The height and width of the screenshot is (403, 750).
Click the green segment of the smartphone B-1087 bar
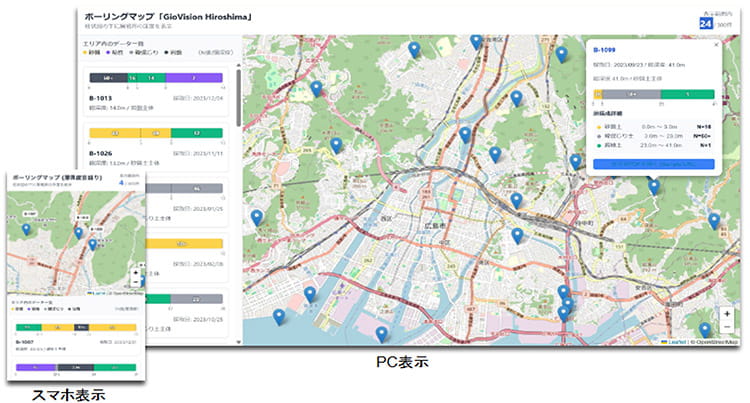tap(29, 327)
